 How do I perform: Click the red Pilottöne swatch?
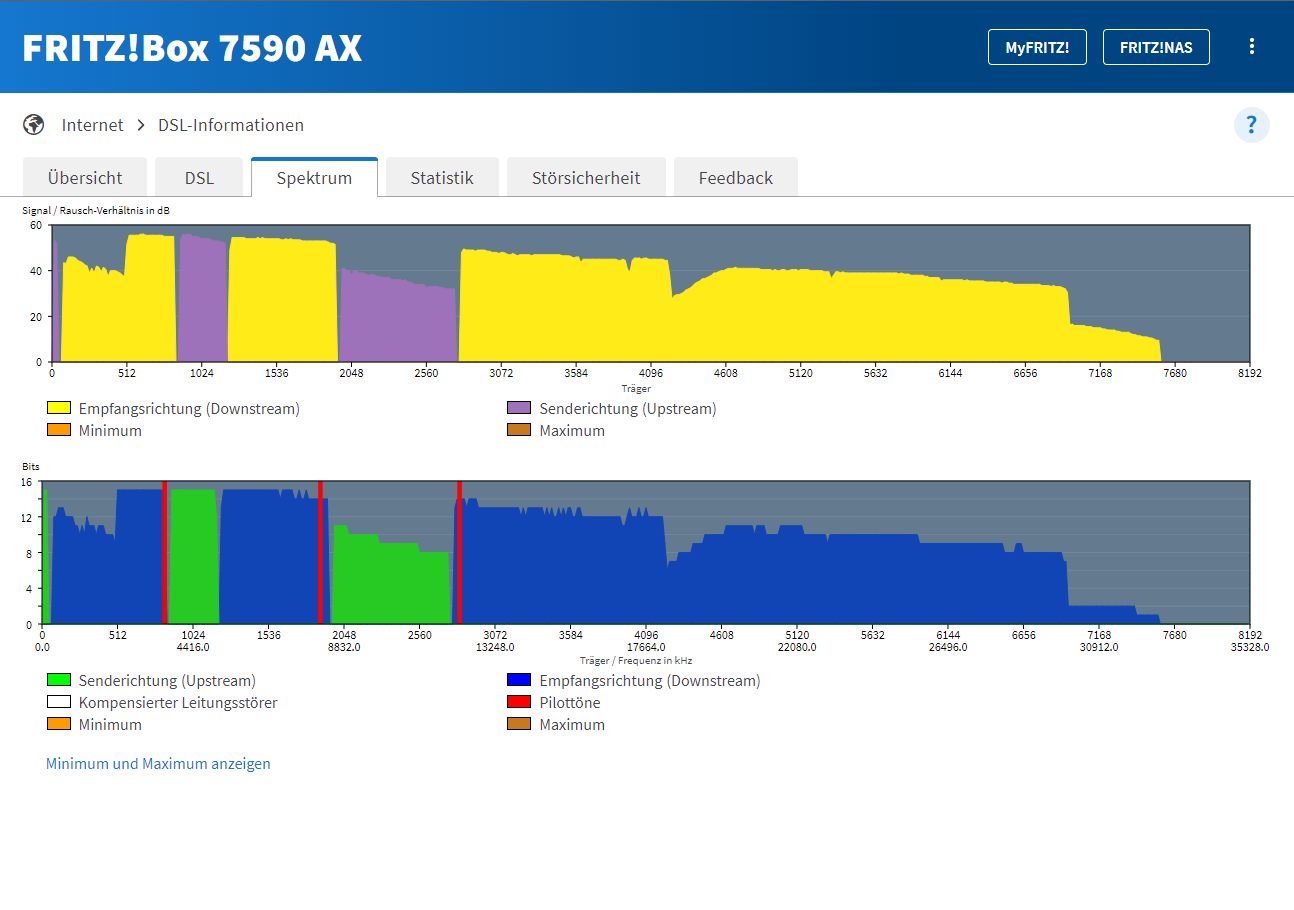(519, 702)
